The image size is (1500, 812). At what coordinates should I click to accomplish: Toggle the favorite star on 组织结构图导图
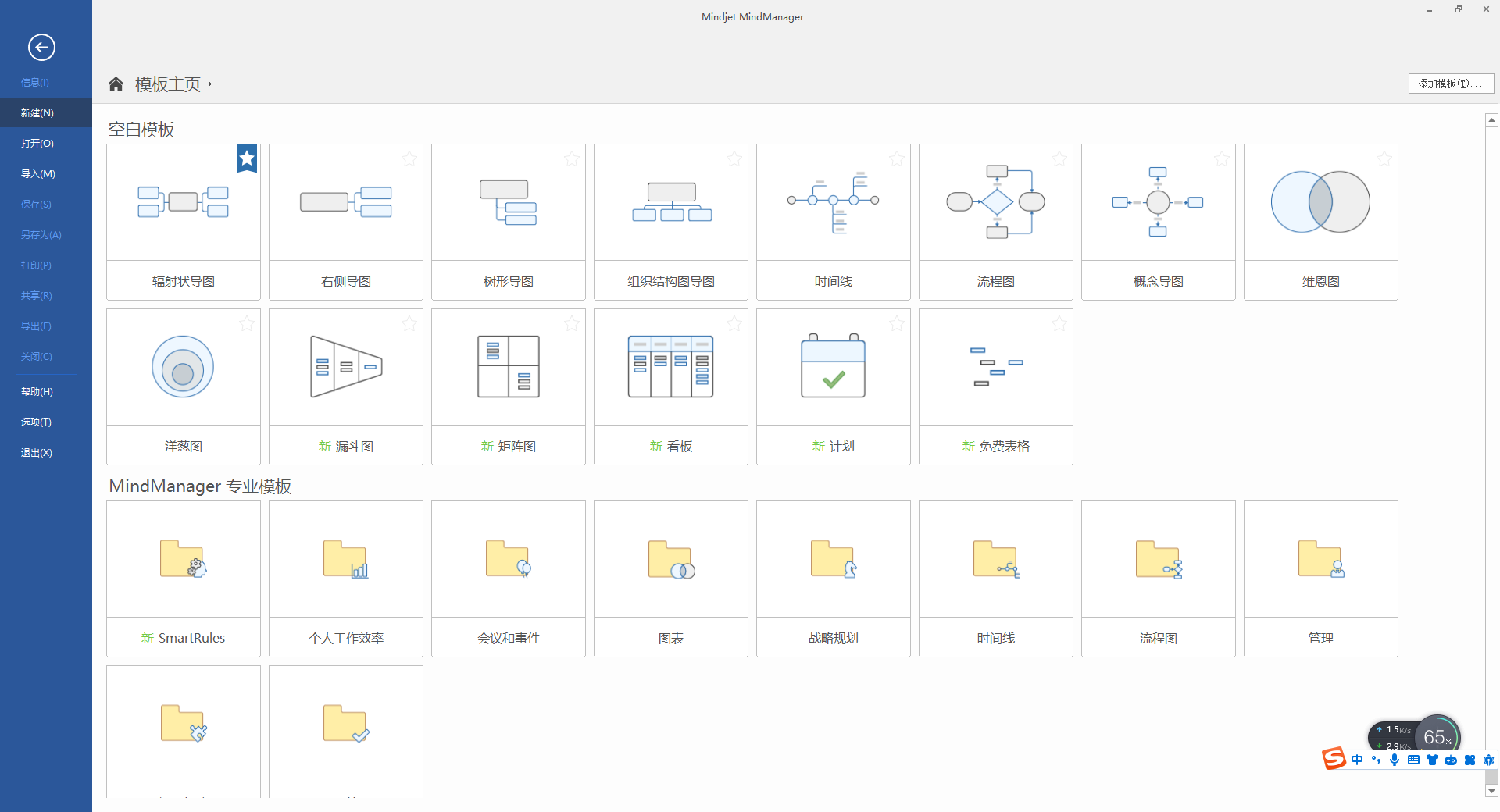click(734, 159)
